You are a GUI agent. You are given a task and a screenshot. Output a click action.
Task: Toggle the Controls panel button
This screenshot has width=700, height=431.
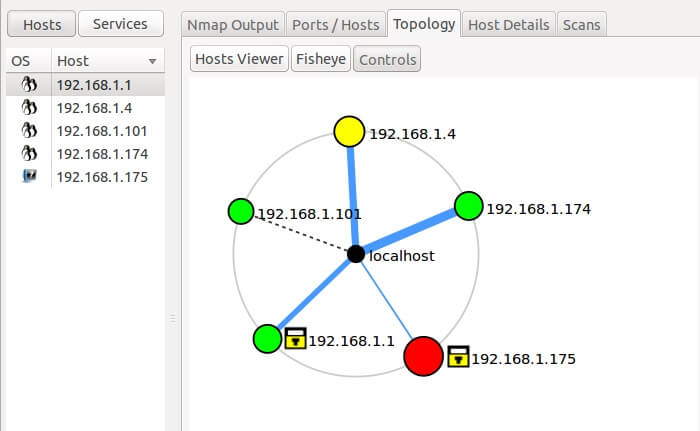pos(387,60)
